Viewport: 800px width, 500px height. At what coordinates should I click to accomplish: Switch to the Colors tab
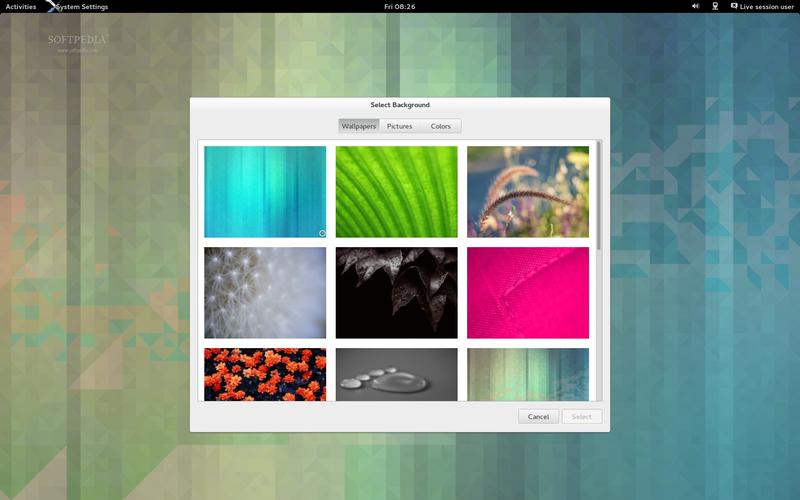441,126
